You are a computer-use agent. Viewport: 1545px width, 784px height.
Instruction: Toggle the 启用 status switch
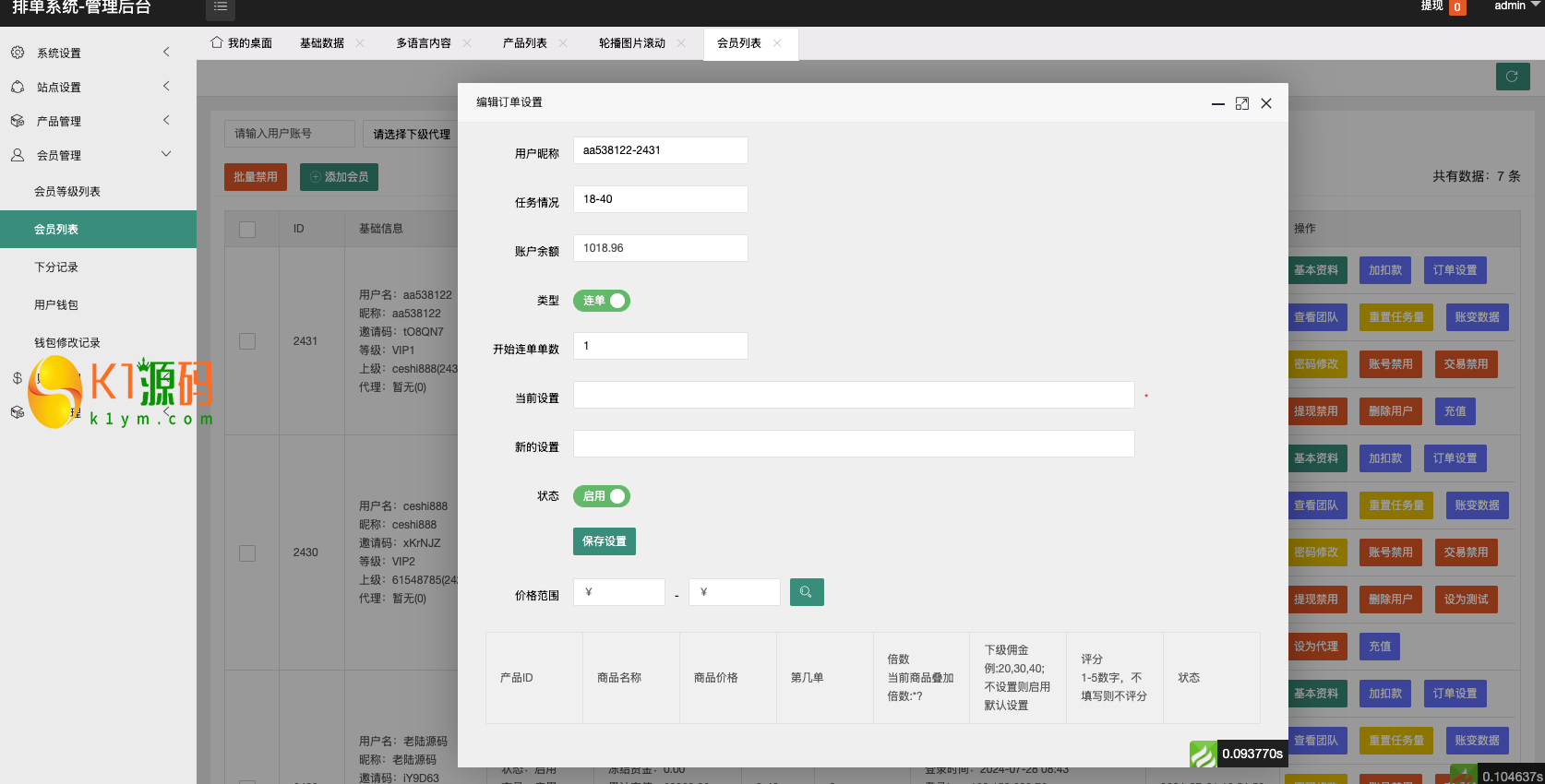602,496
